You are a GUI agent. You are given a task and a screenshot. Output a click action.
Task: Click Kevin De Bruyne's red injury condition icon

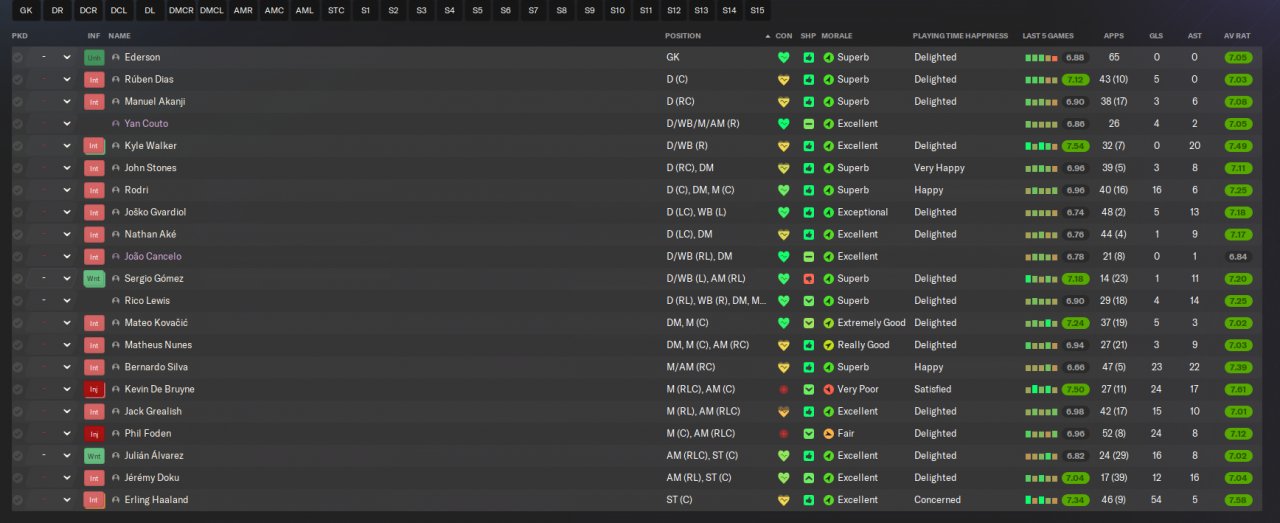click(784, 389)
